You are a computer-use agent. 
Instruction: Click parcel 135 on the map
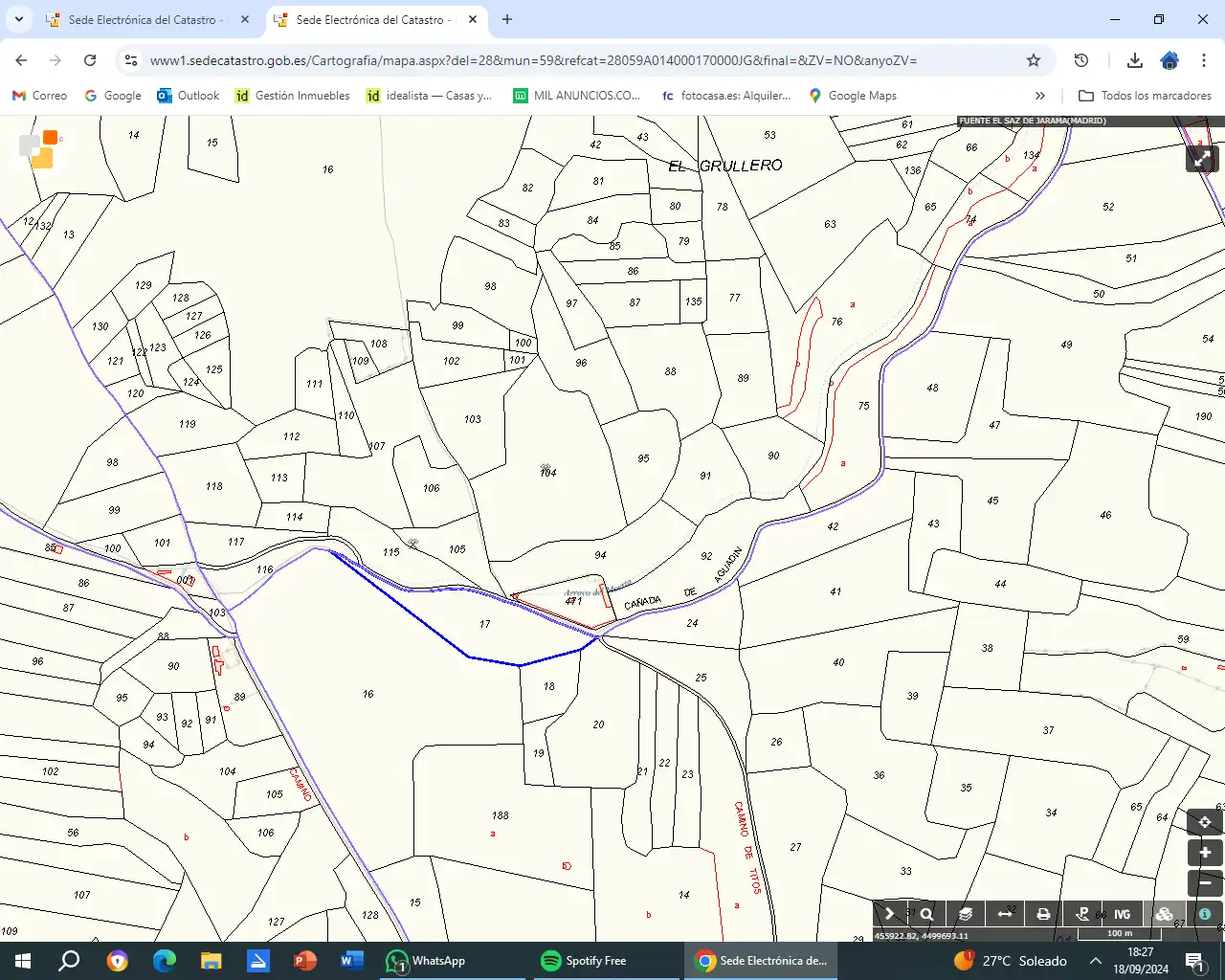click(x=694, y=301)
